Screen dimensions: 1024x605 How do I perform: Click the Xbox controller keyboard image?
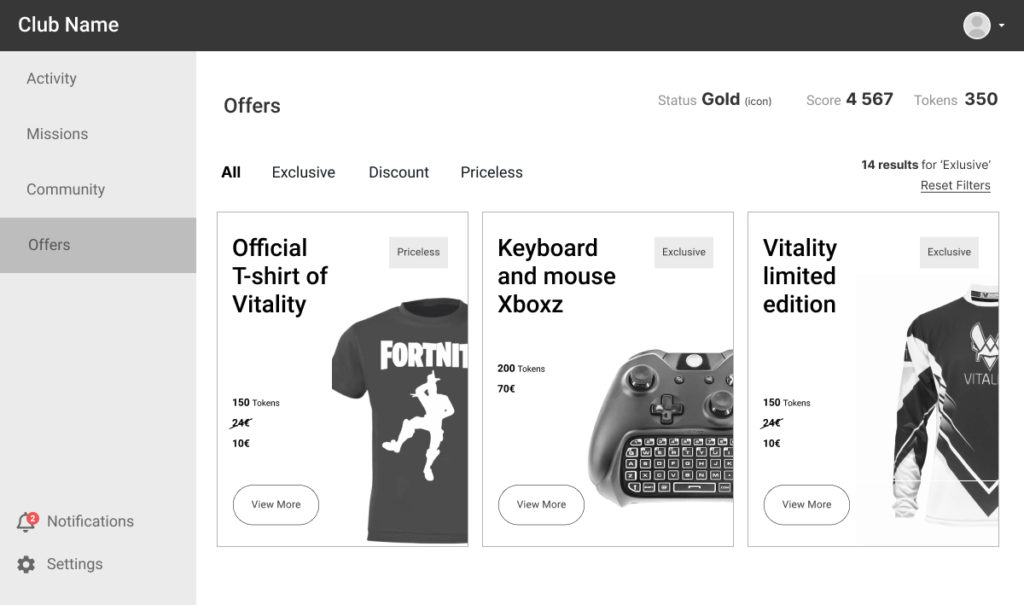pos(660,429)
